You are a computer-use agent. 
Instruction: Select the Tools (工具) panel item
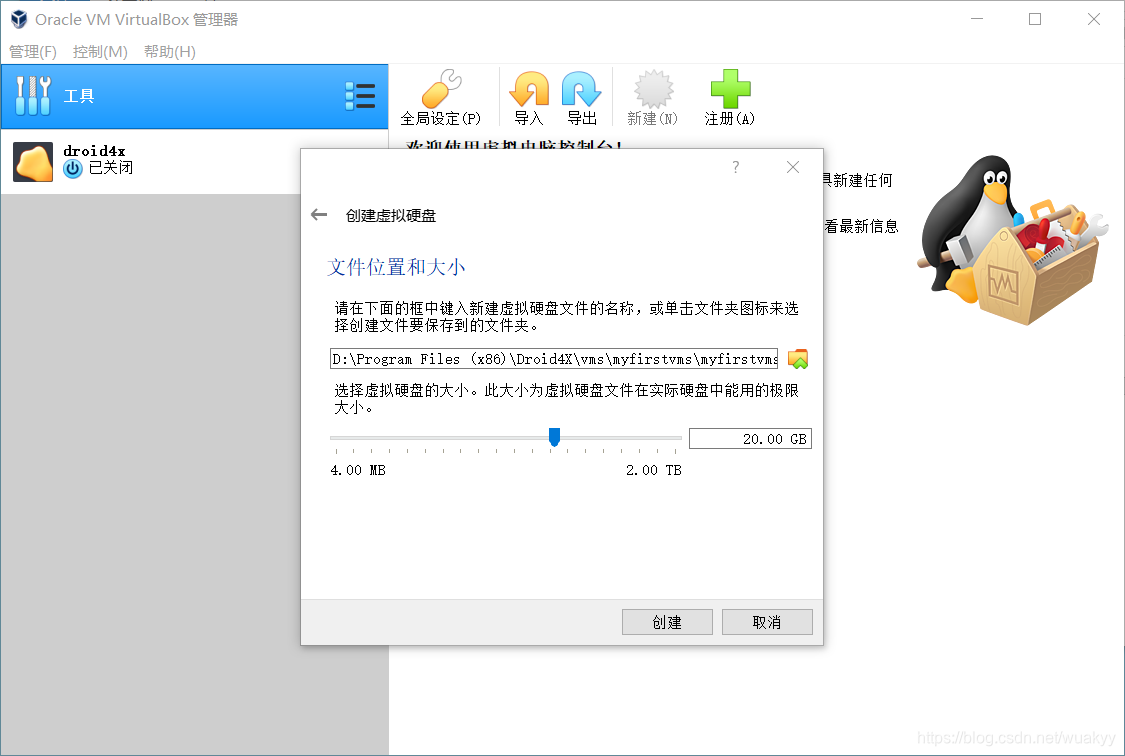coord(194,97)
